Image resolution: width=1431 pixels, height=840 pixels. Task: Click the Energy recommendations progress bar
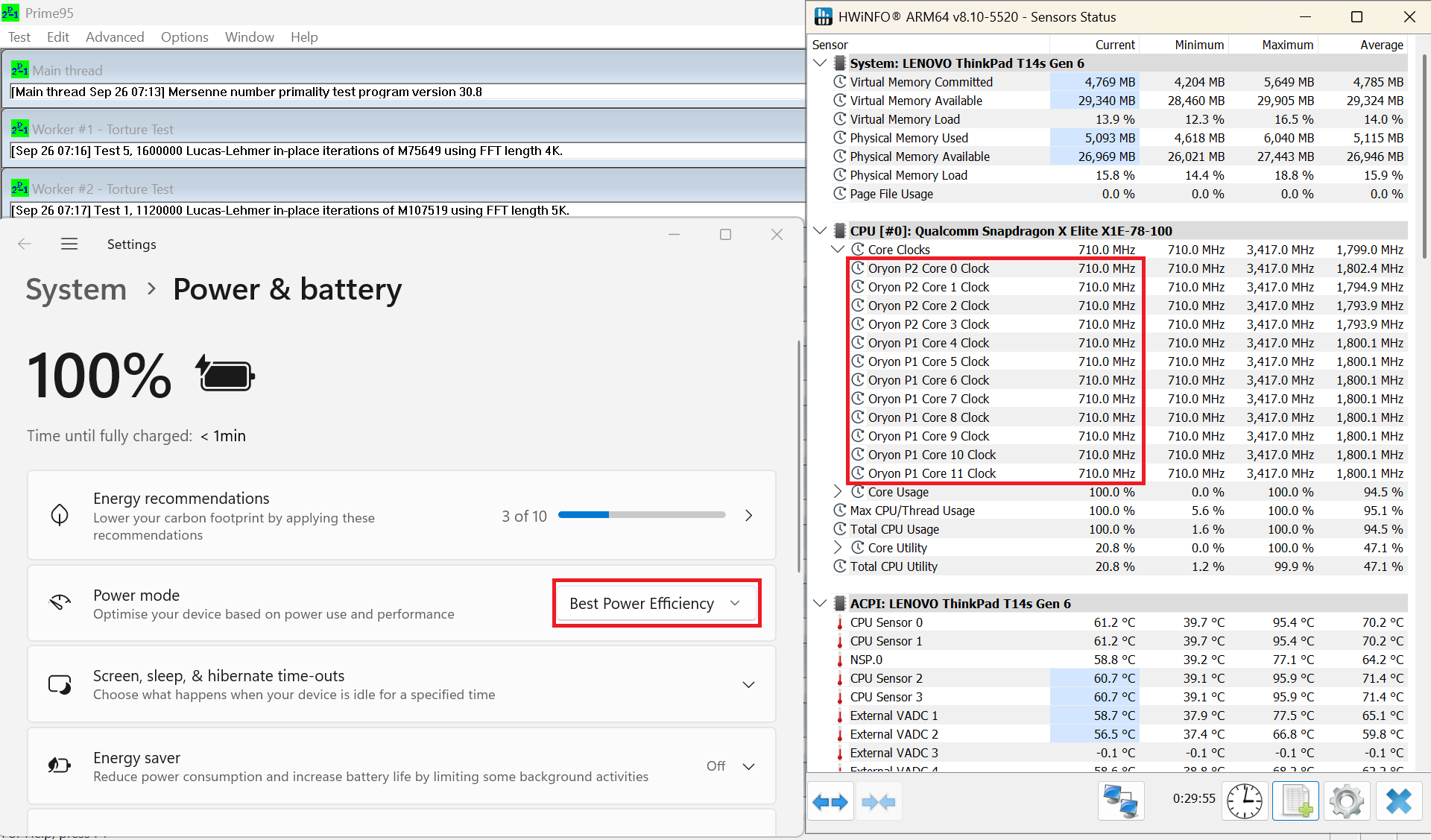click(x=642, y=515)
